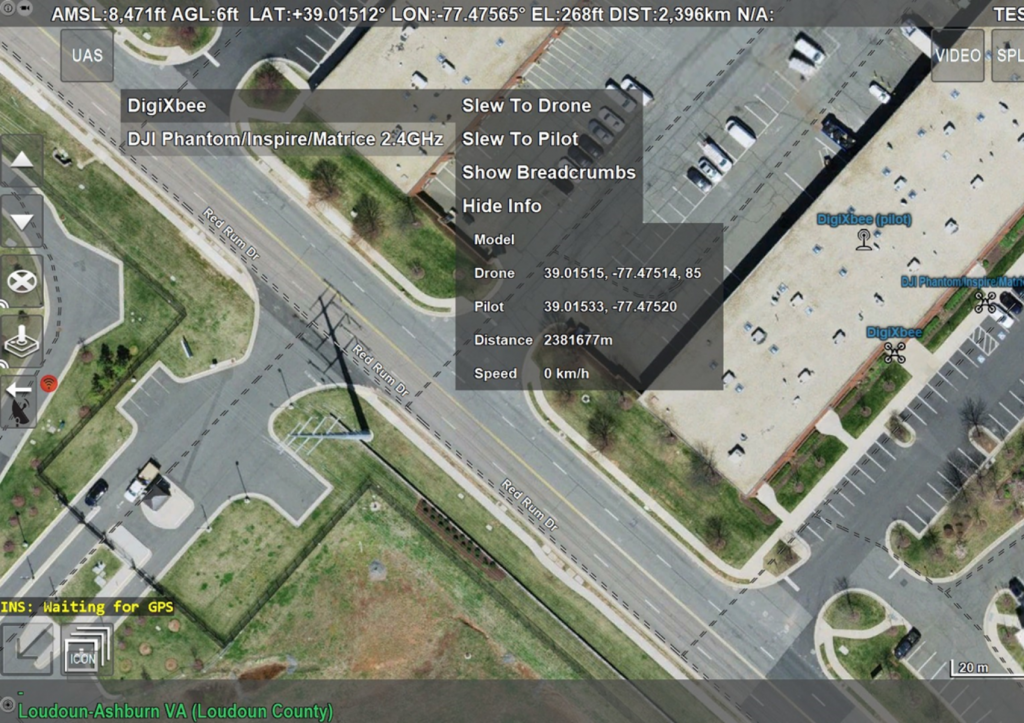Screen dimensions: 1024x723
Task: Toggle Hide Info option
Action: 502,206
